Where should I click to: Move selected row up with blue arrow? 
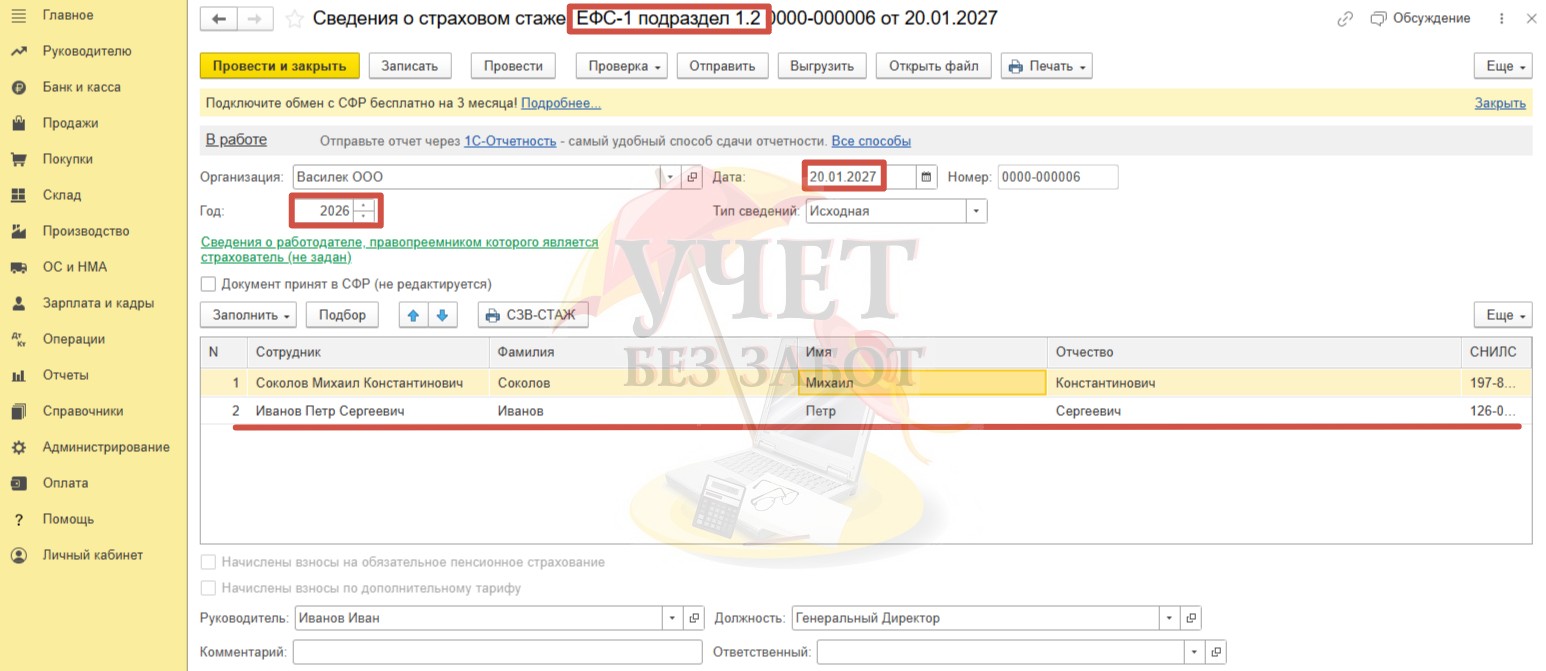click(x=412, y=315)
